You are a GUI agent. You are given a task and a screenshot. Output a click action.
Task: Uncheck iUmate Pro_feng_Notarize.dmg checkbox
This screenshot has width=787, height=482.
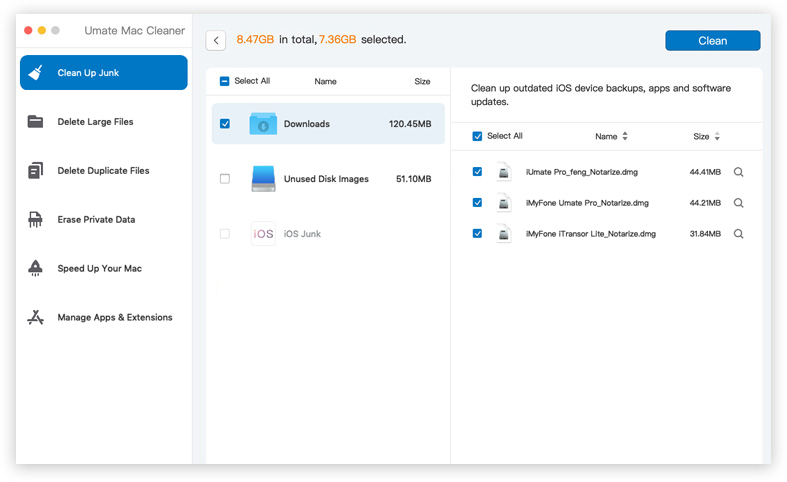tap(477, 172)
